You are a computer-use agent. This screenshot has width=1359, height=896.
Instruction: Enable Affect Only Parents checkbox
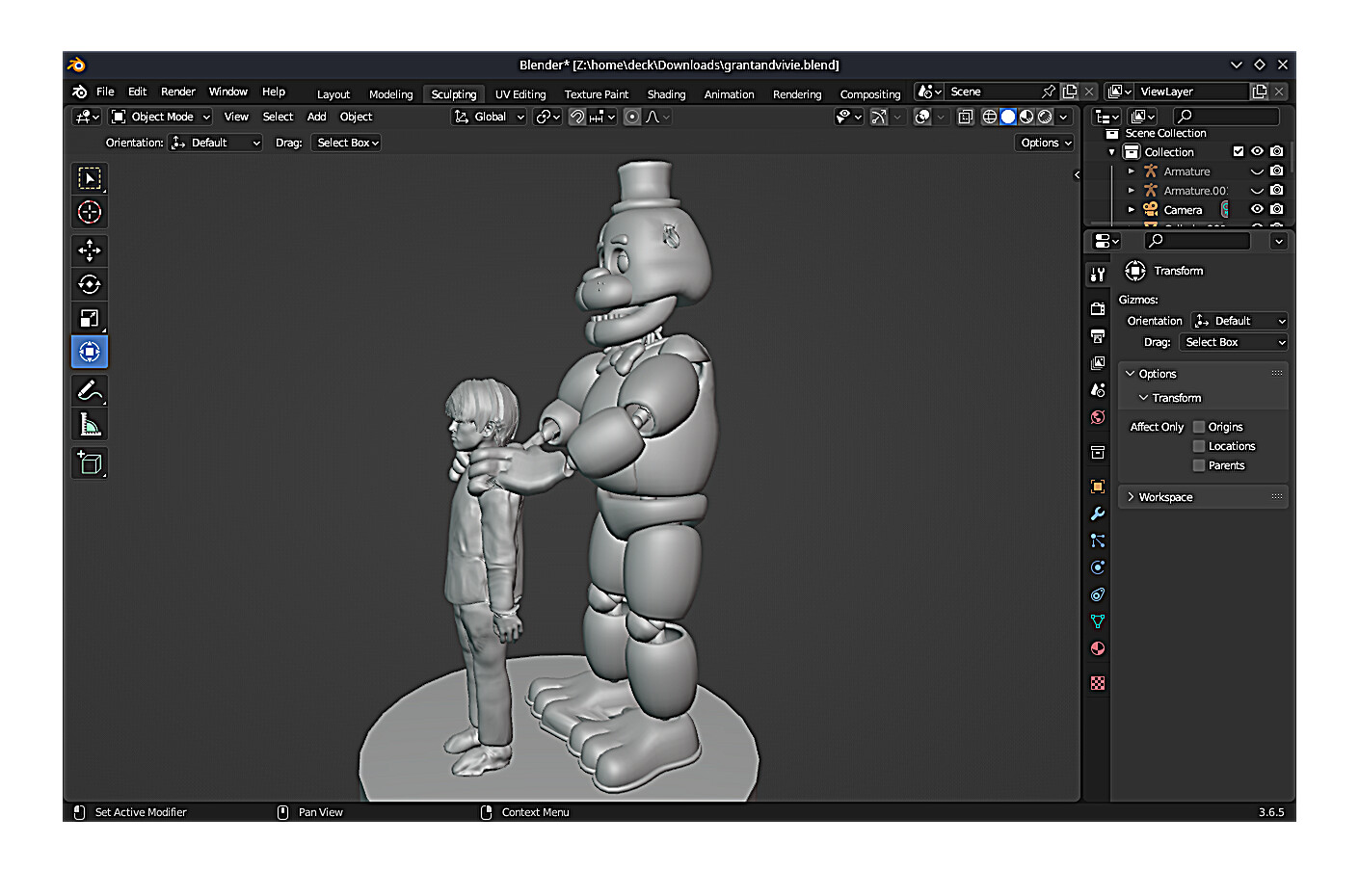coord(1199,465)
